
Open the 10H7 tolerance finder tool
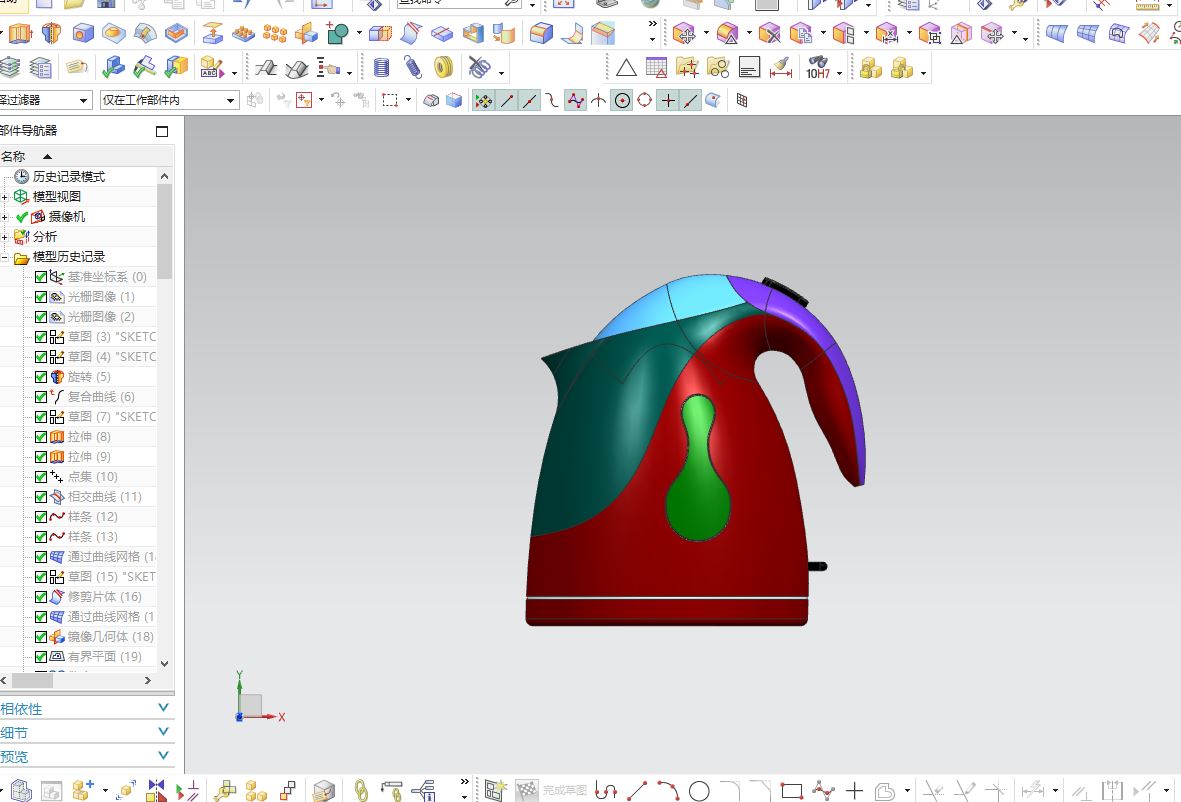[x=818, y=69]
